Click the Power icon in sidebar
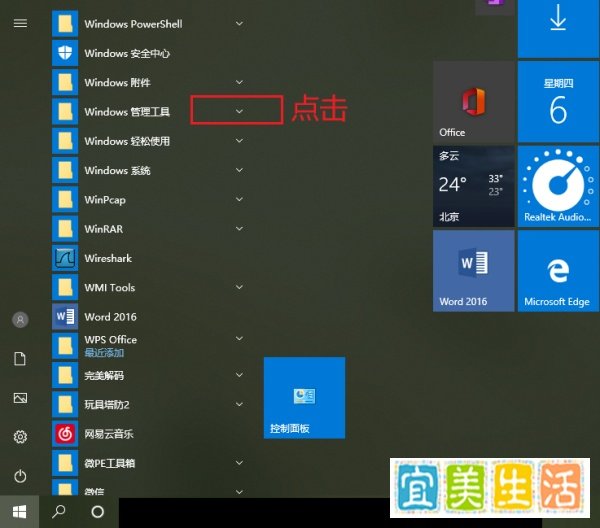 (20, 476)
